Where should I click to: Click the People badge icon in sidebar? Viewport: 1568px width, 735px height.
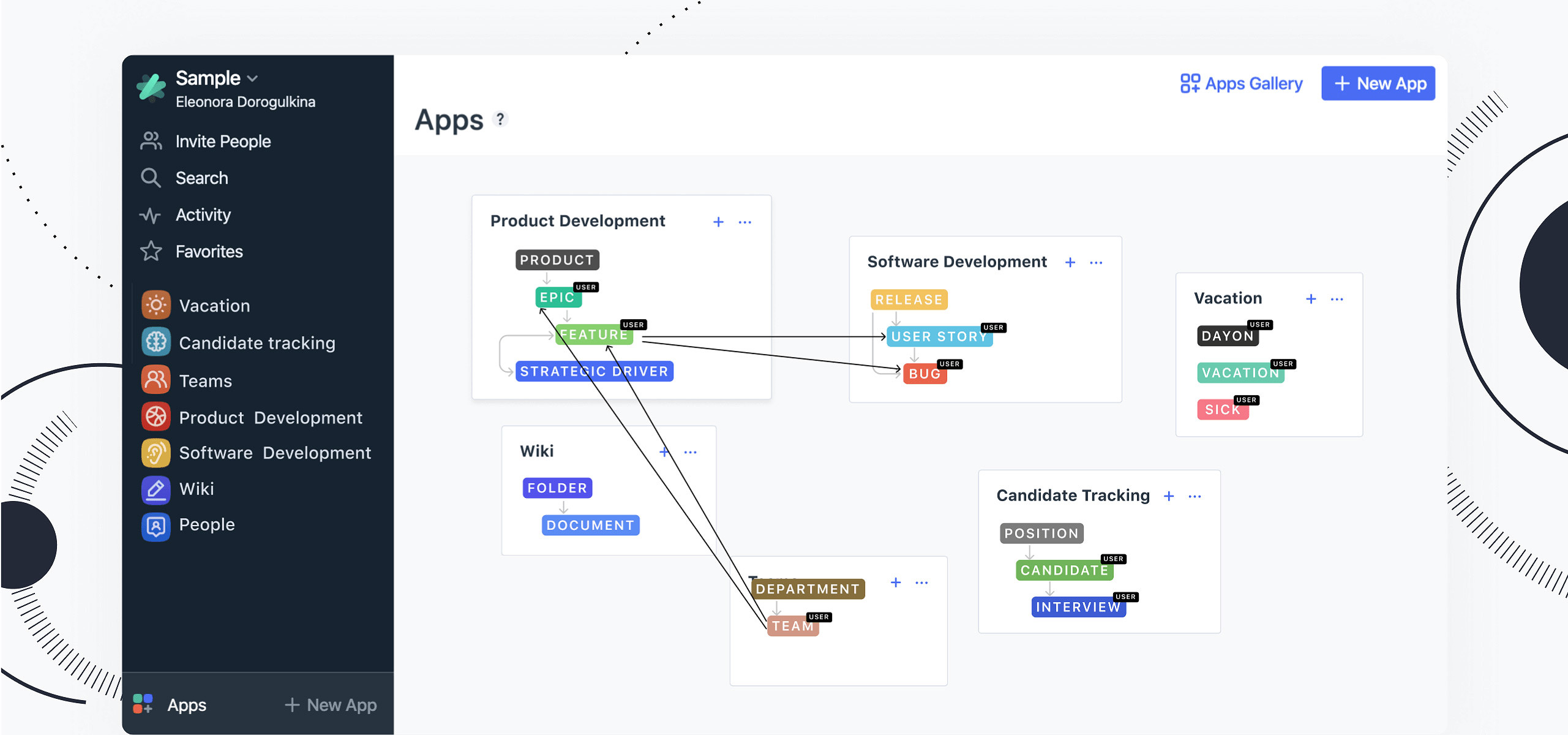click(x=156, y=525)
